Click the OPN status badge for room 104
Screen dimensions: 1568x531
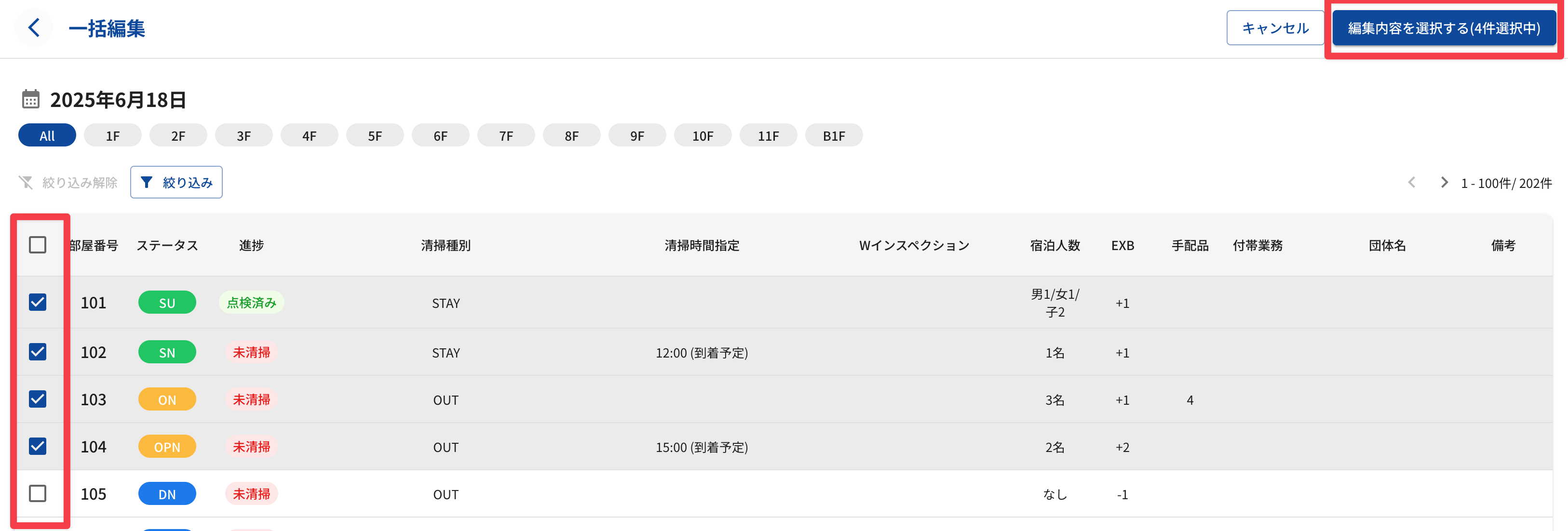click(x=167, y=447)
